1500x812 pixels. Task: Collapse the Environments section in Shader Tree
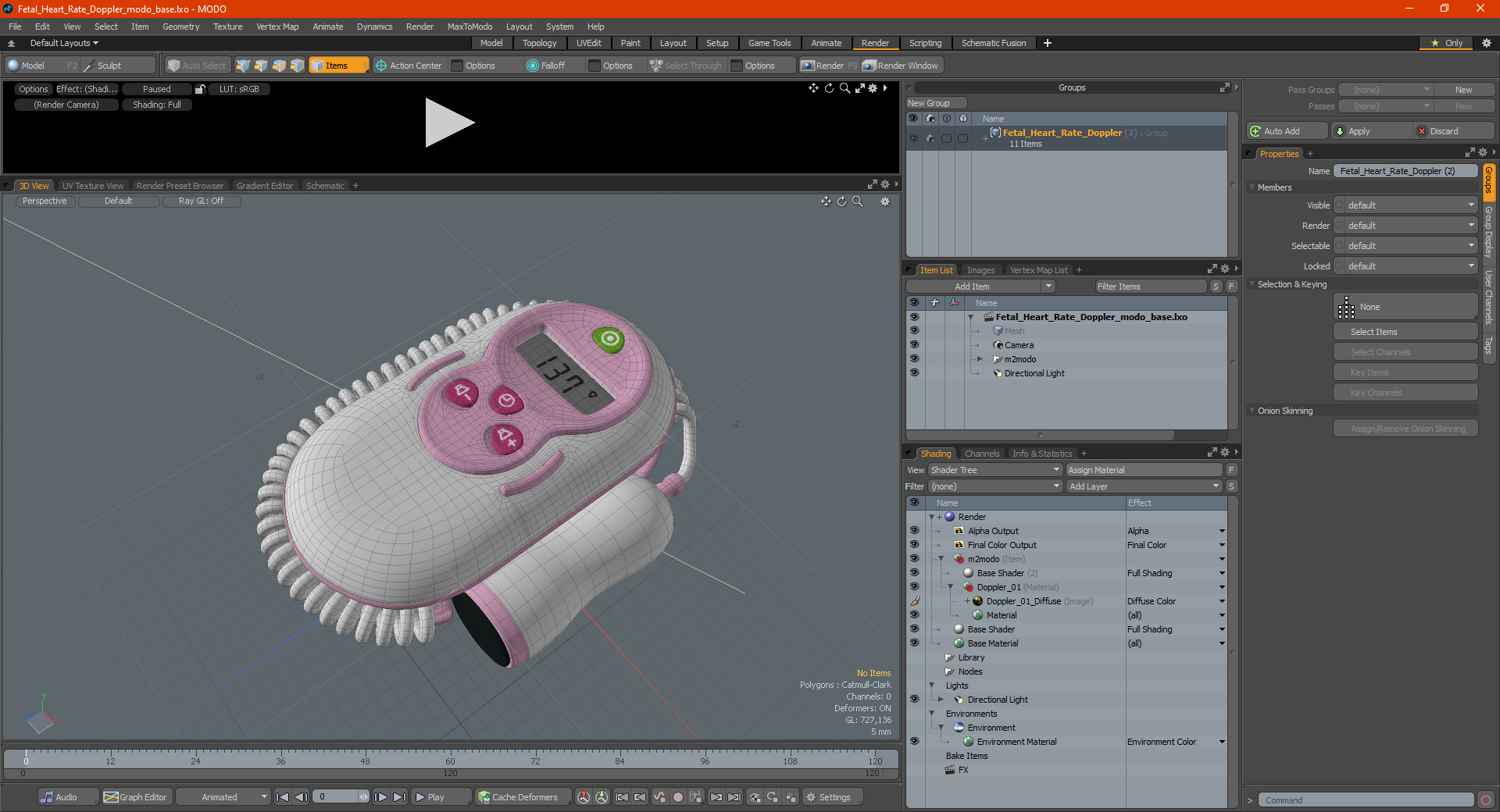click(x=931, y=714)
